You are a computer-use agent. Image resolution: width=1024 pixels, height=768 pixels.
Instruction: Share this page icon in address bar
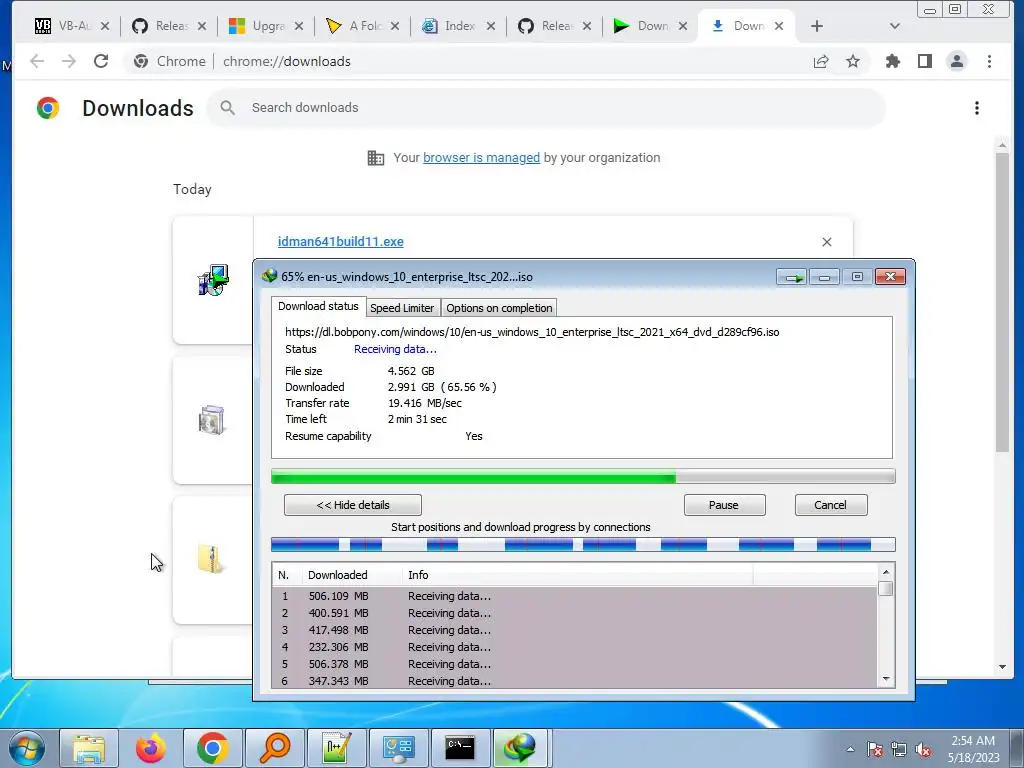821,61
